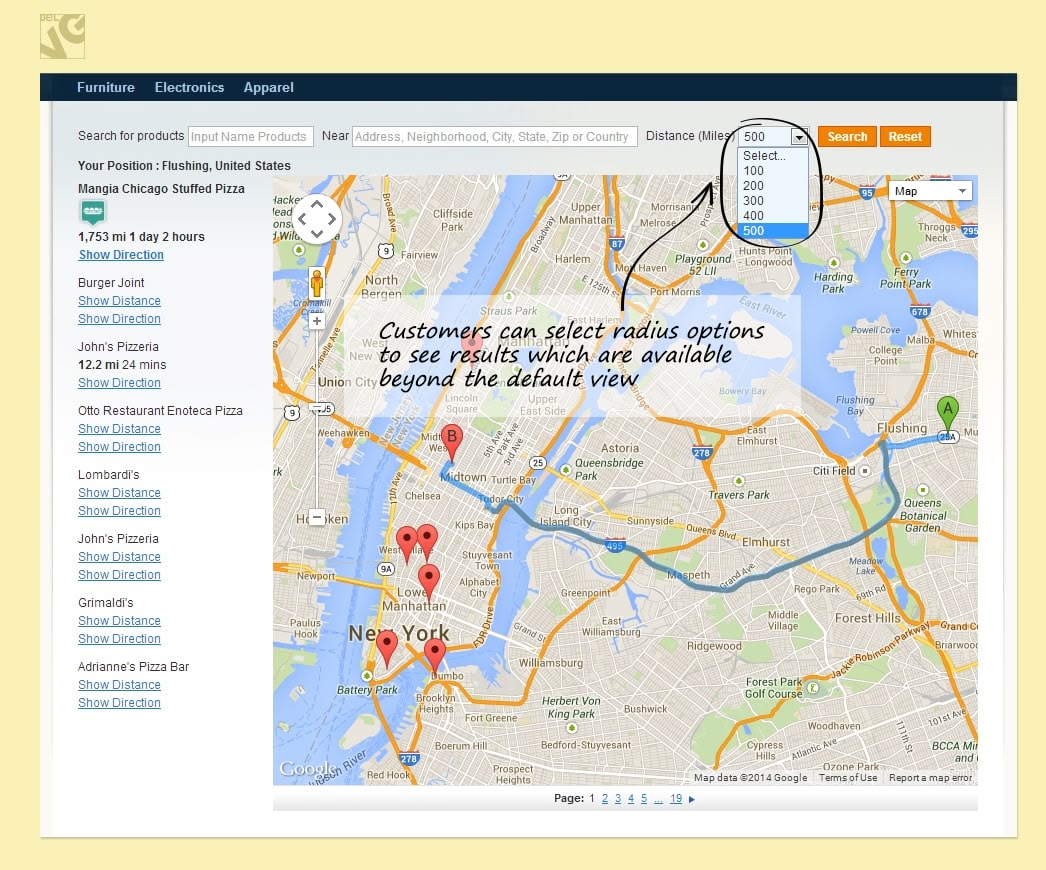
Task: Click the Street View pegman icon
Action: click(x=317, y=284)
